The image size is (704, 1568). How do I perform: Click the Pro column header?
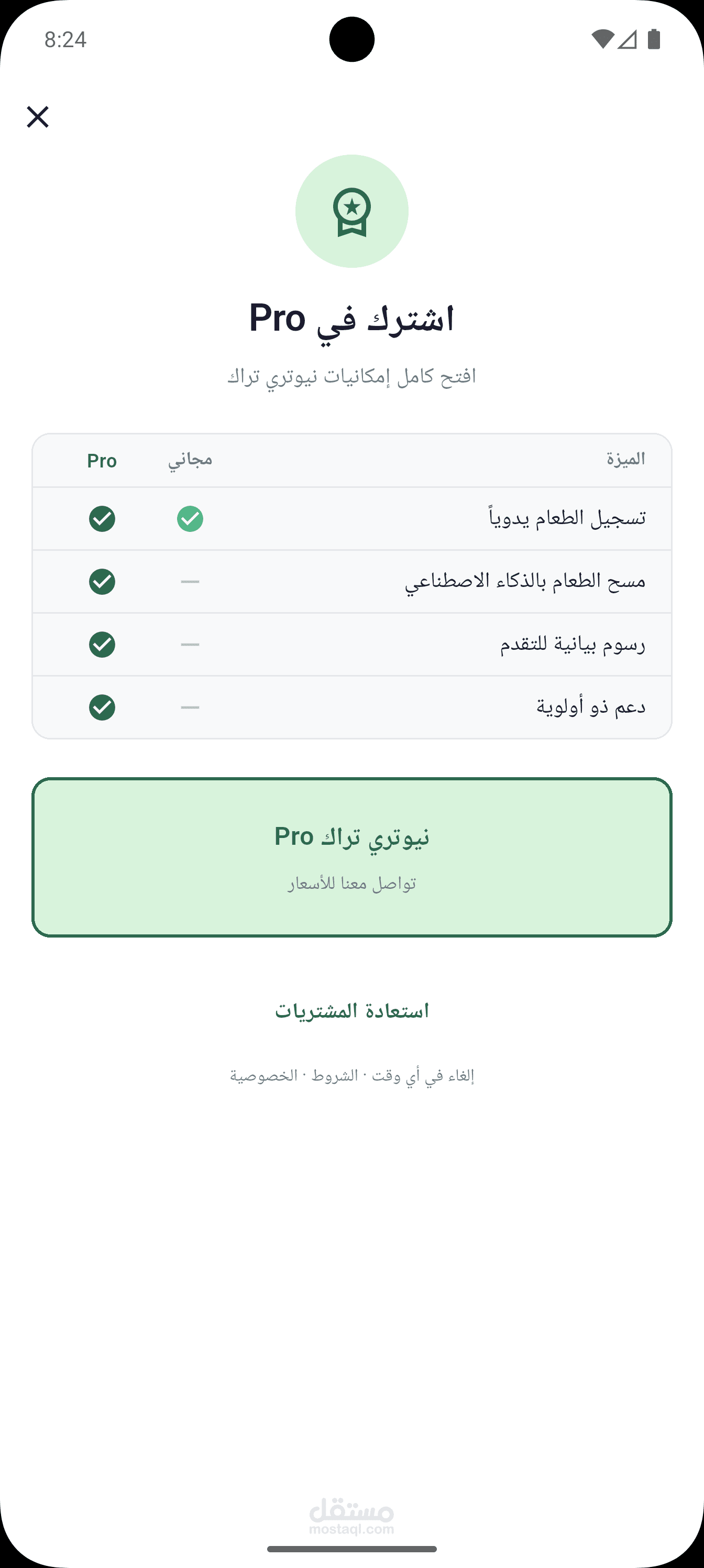click(102, 461)
